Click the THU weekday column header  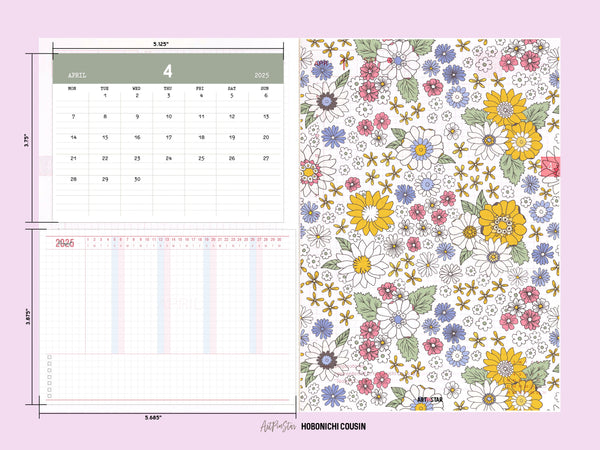coord(168,88)
